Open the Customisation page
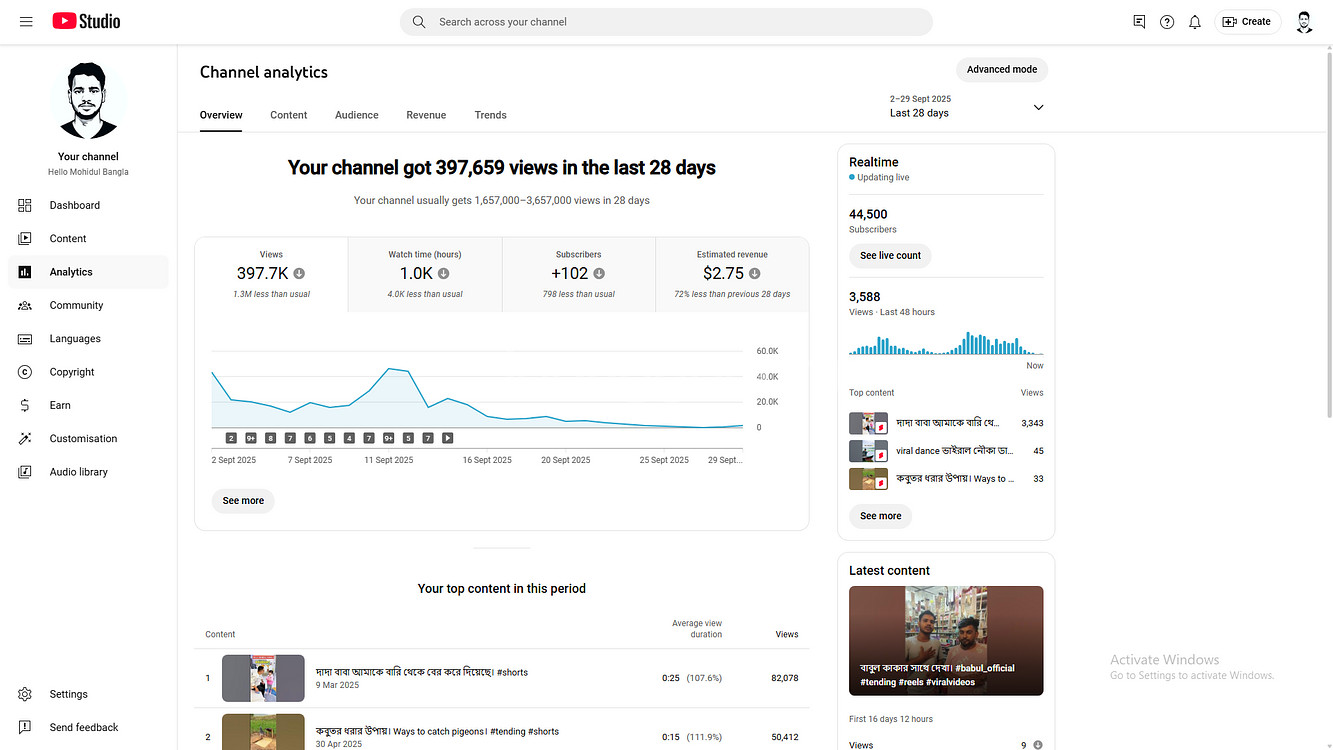Screen dimensions: 1333x750 click(x=83, y=439)
